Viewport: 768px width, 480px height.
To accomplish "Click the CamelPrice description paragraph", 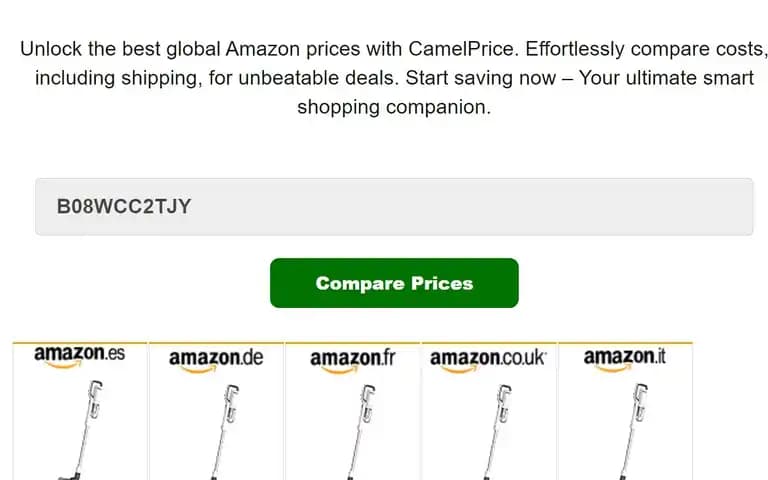I will 394,78.
